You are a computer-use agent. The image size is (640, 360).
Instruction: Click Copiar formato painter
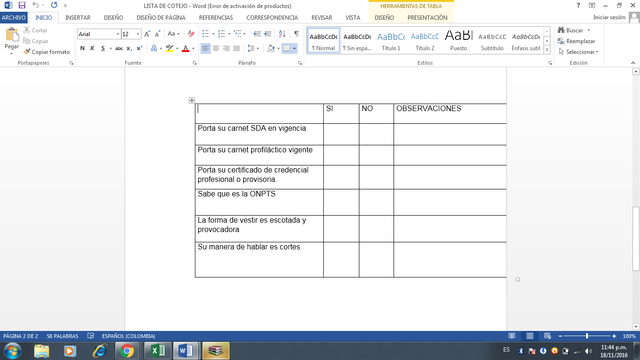[x=47, y=52]
